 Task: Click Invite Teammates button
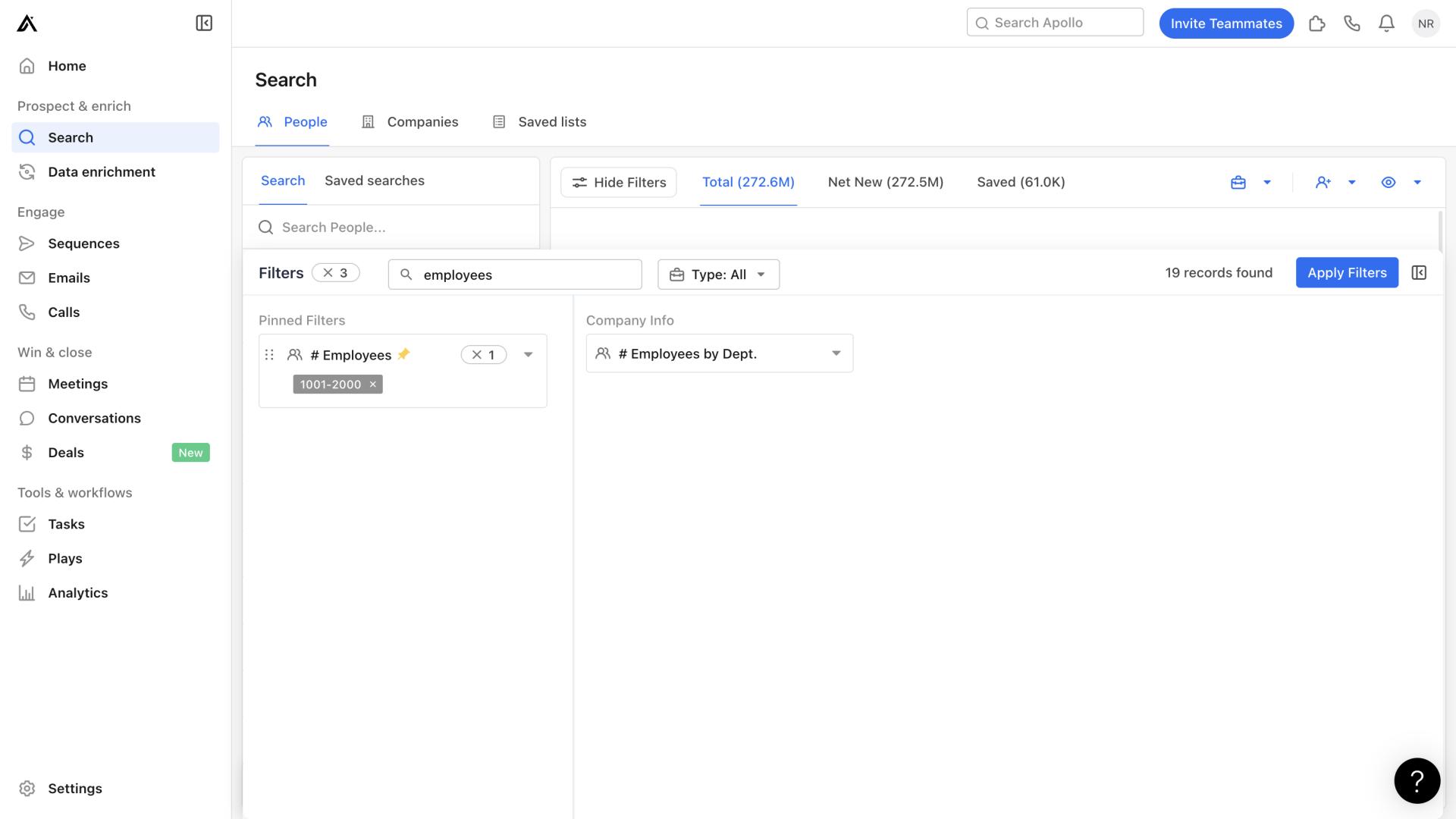(1226, 24)
